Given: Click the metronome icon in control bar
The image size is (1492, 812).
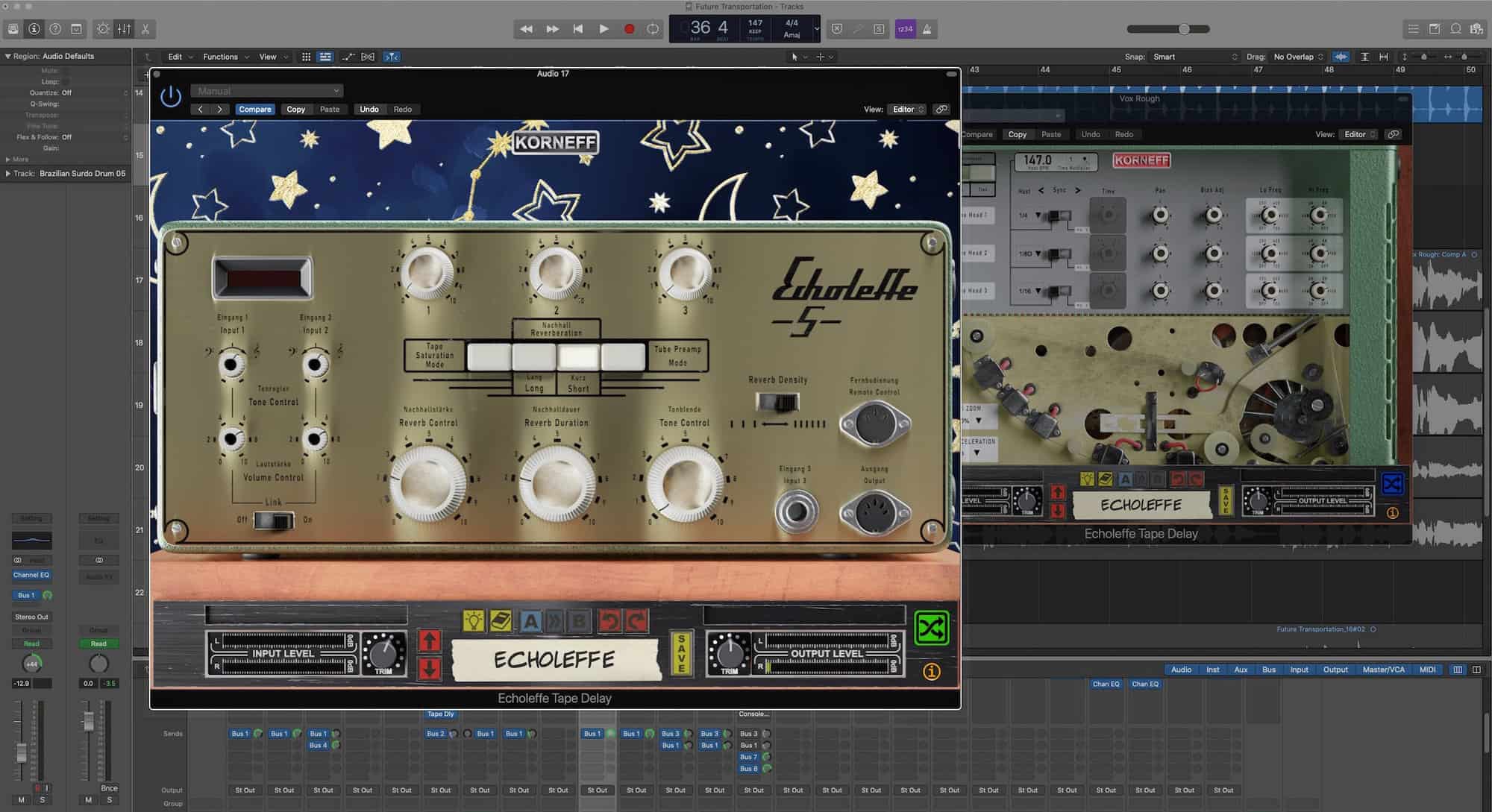Looking at the screenshot, I should point(927,29).
